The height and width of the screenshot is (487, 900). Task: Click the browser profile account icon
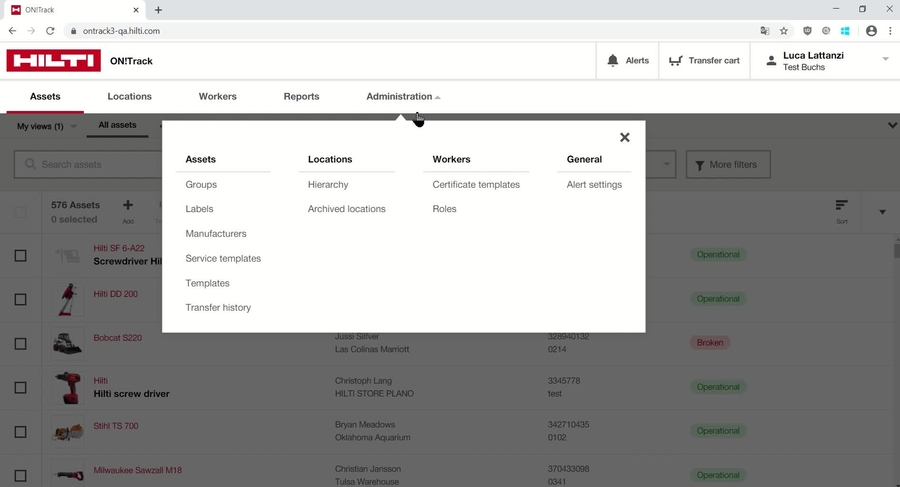click(x=871, y=31)
